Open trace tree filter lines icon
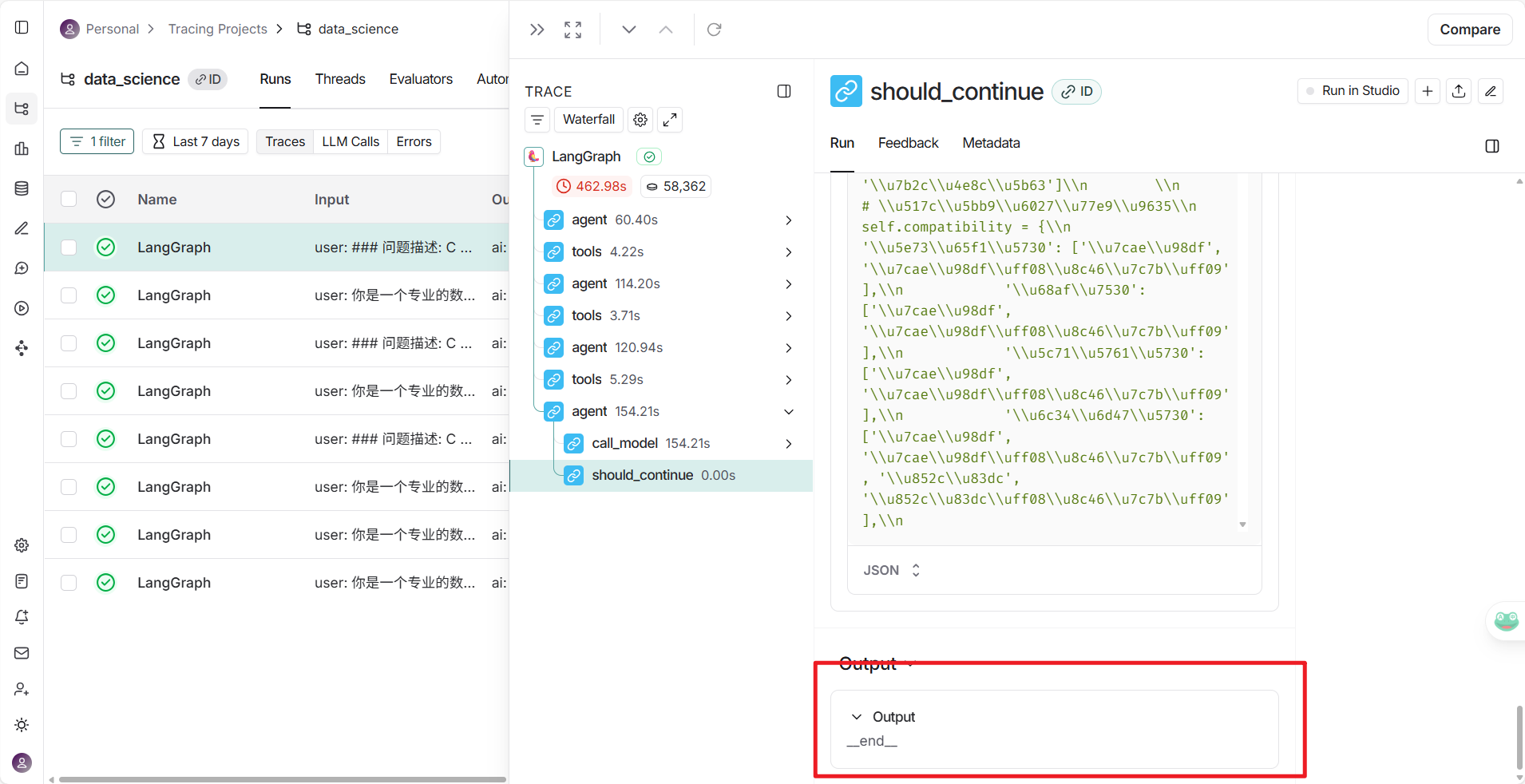The width and height of the screenshot is (1525, 784). (x=537, y=120)
